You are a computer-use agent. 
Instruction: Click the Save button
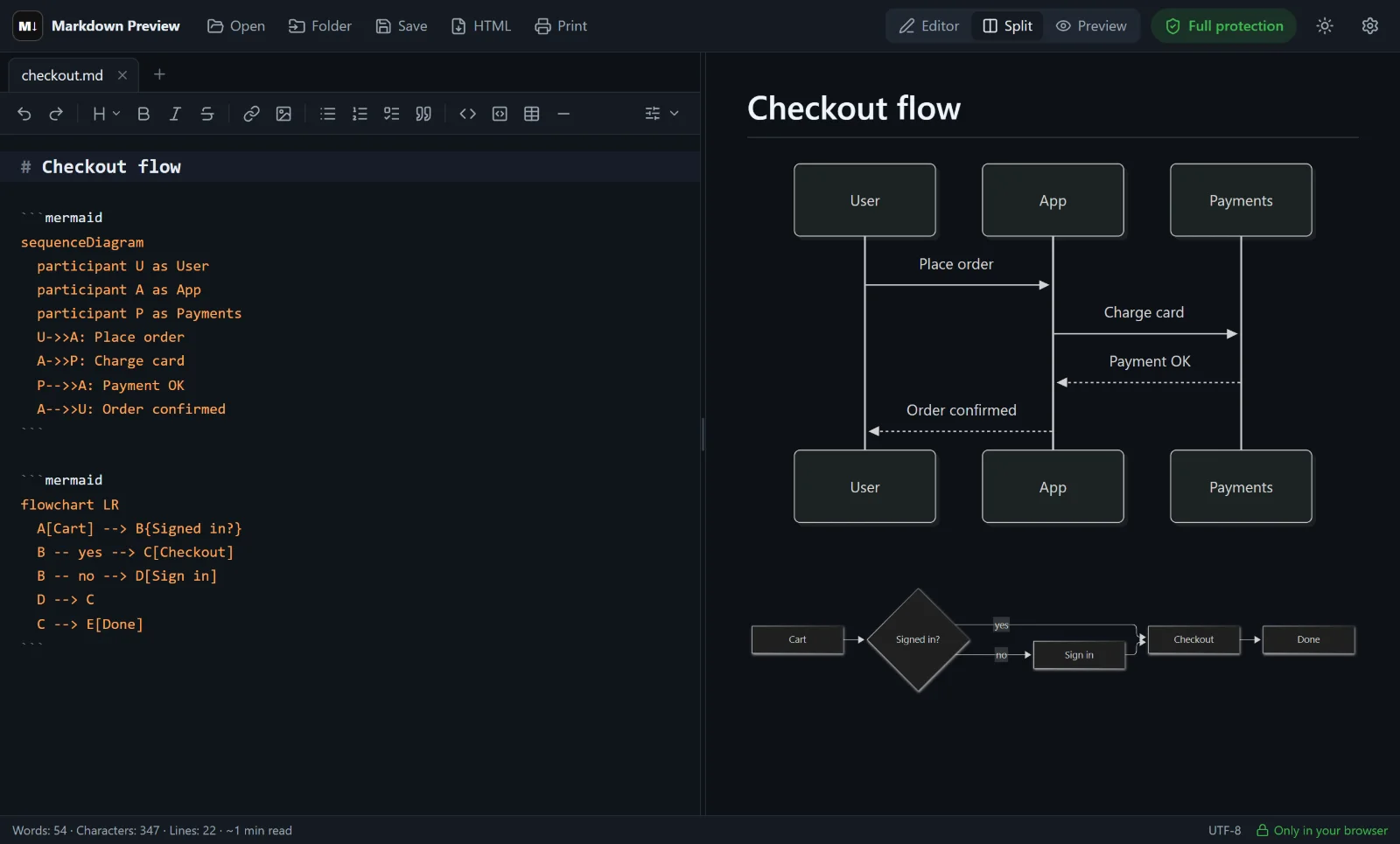tap(402, 26)
